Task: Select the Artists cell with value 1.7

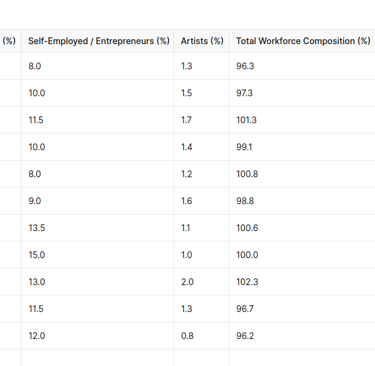Action: pos(201,120)
